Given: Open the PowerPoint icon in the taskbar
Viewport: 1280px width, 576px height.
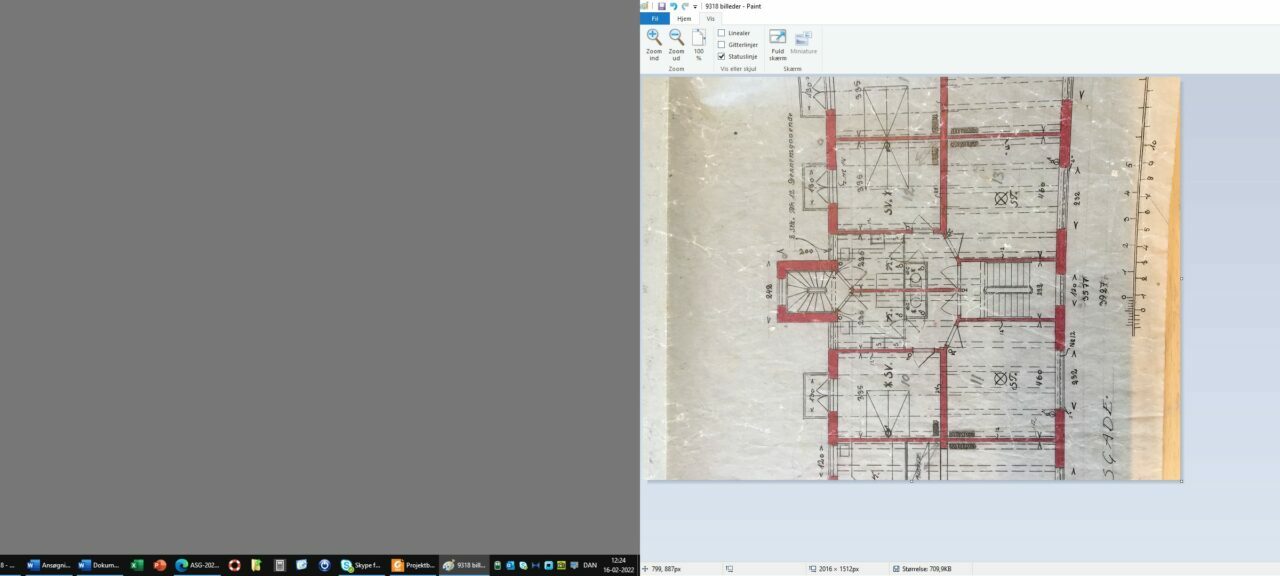Looking at the screenshot, I should click(x=159, y=565).
